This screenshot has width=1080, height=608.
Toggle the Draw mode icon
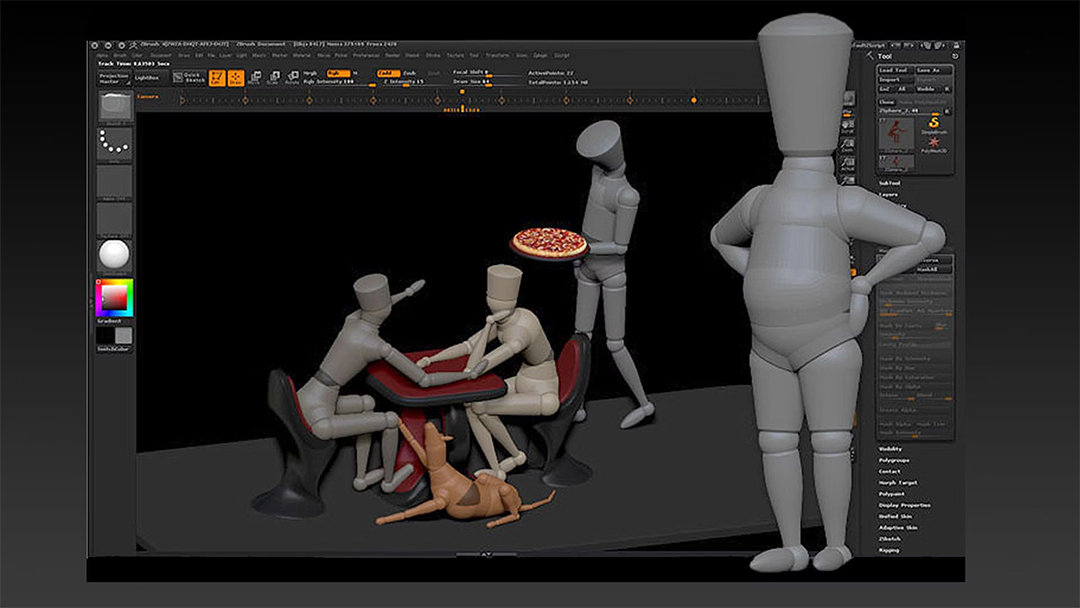[x=236, y=78]
